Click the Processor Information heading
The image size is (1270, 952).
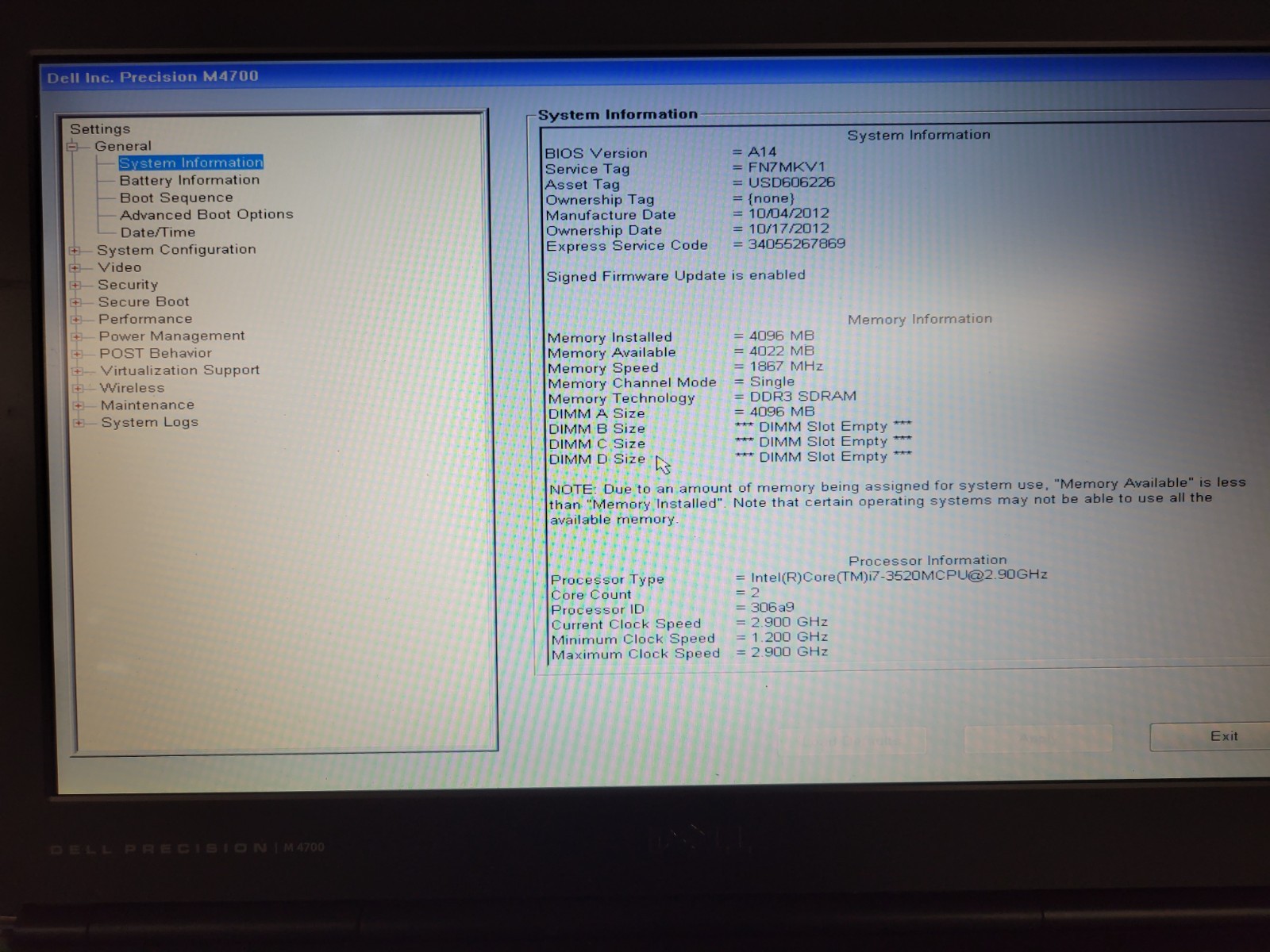tap(927, 560)
